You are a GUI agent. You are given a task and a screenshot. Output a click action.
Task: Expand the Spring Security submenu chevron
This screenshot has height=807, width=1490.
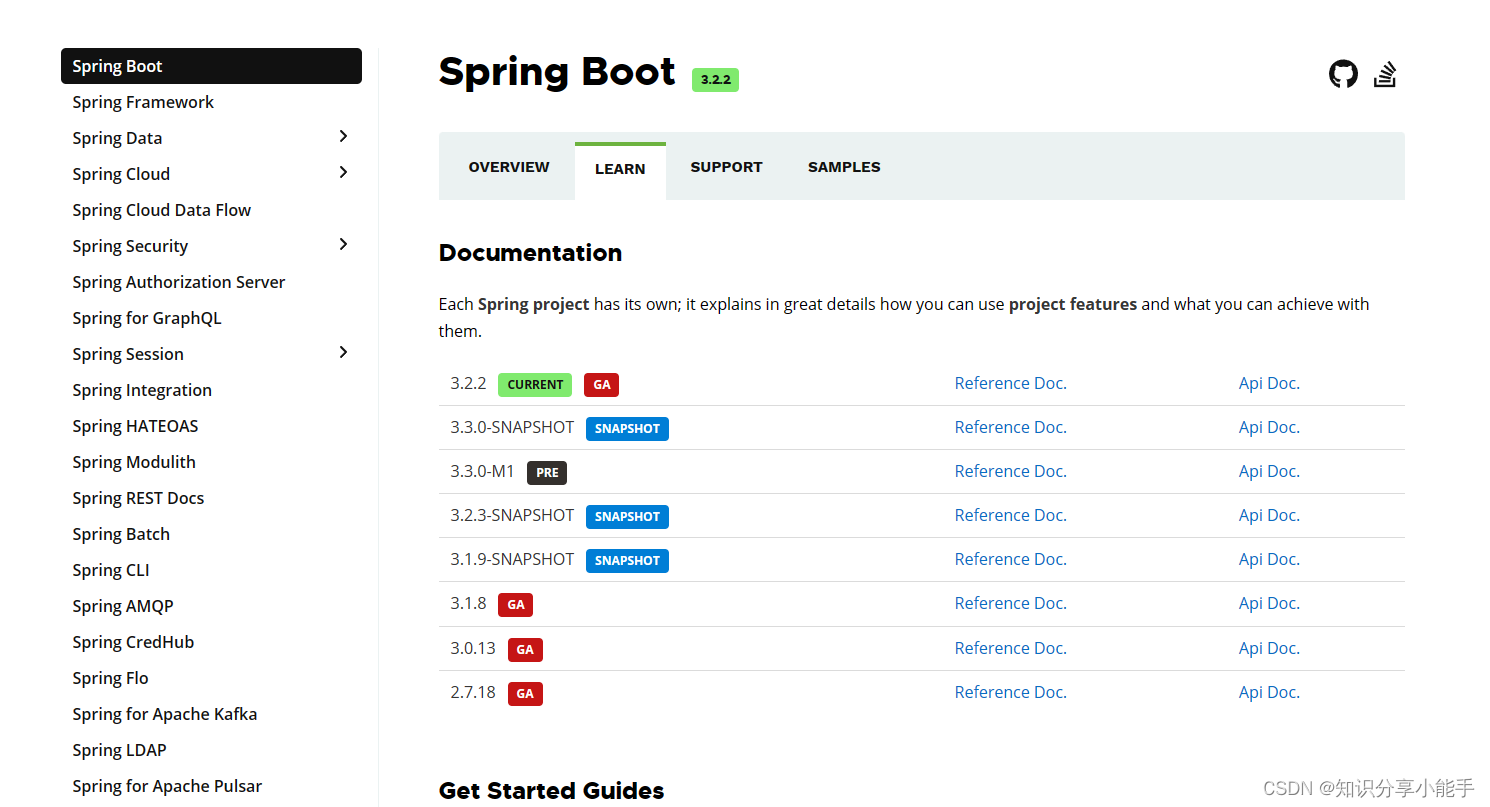click(343, 244)
